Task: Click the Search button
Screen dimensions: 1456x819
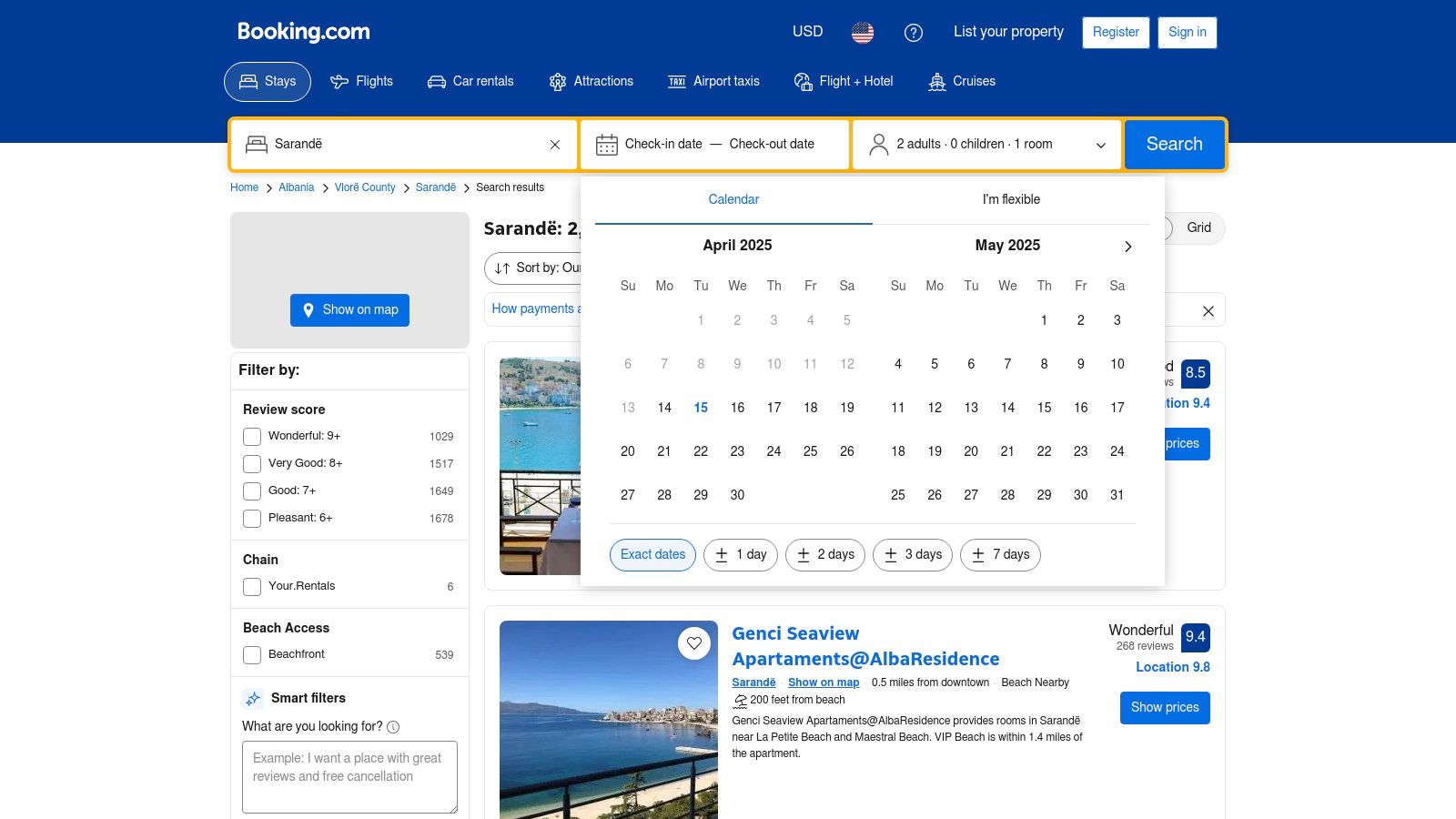Action: pyautogui.click(x=1174, y=145)
